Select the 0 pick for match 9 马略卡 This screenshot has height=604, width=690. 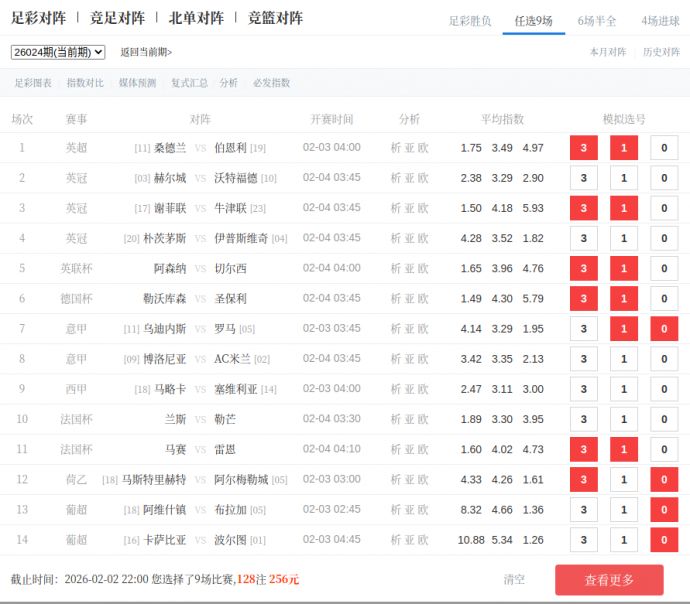[x=664, y=389]
